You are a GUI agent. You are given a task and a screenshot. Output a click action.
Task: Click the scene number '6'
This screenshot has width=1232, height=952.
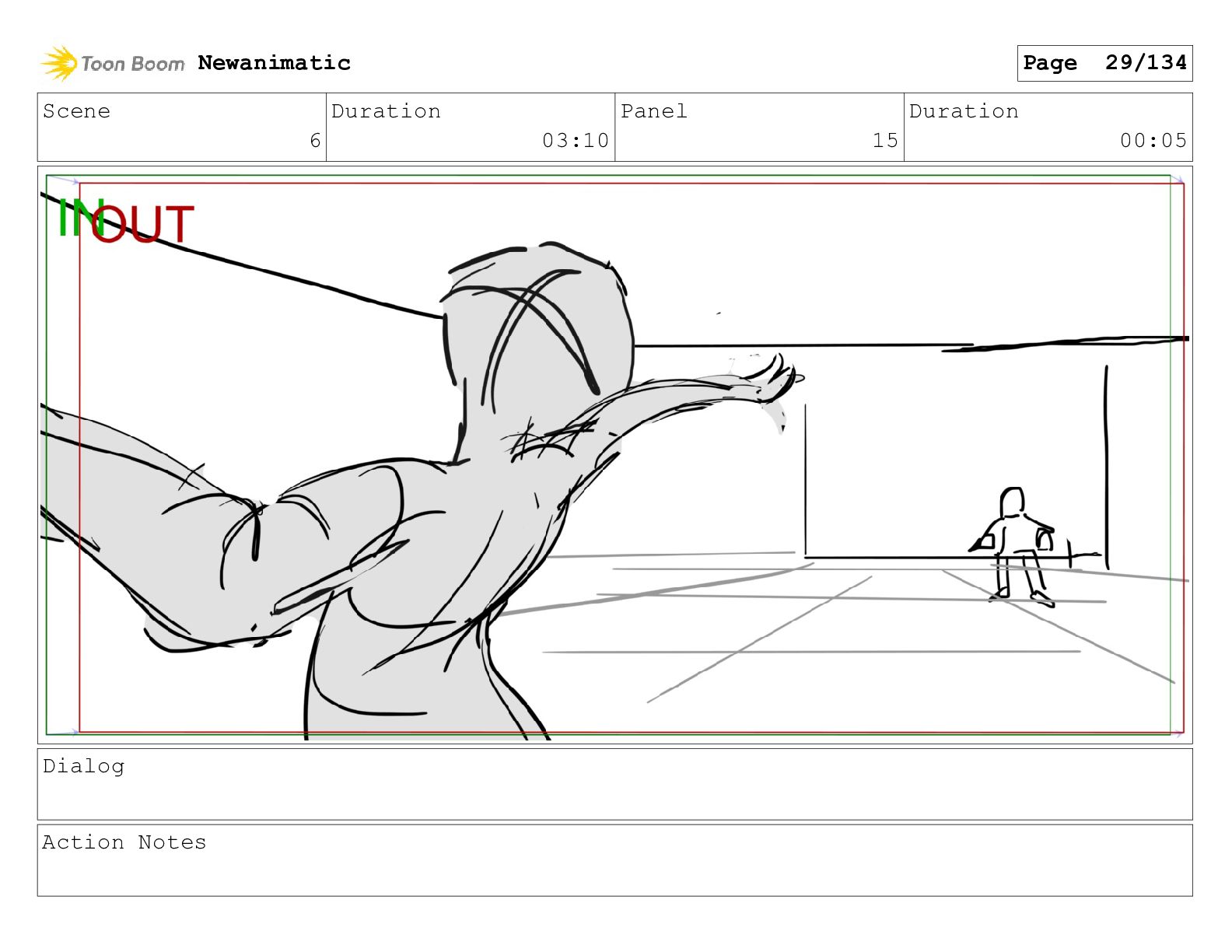[315, 141]
